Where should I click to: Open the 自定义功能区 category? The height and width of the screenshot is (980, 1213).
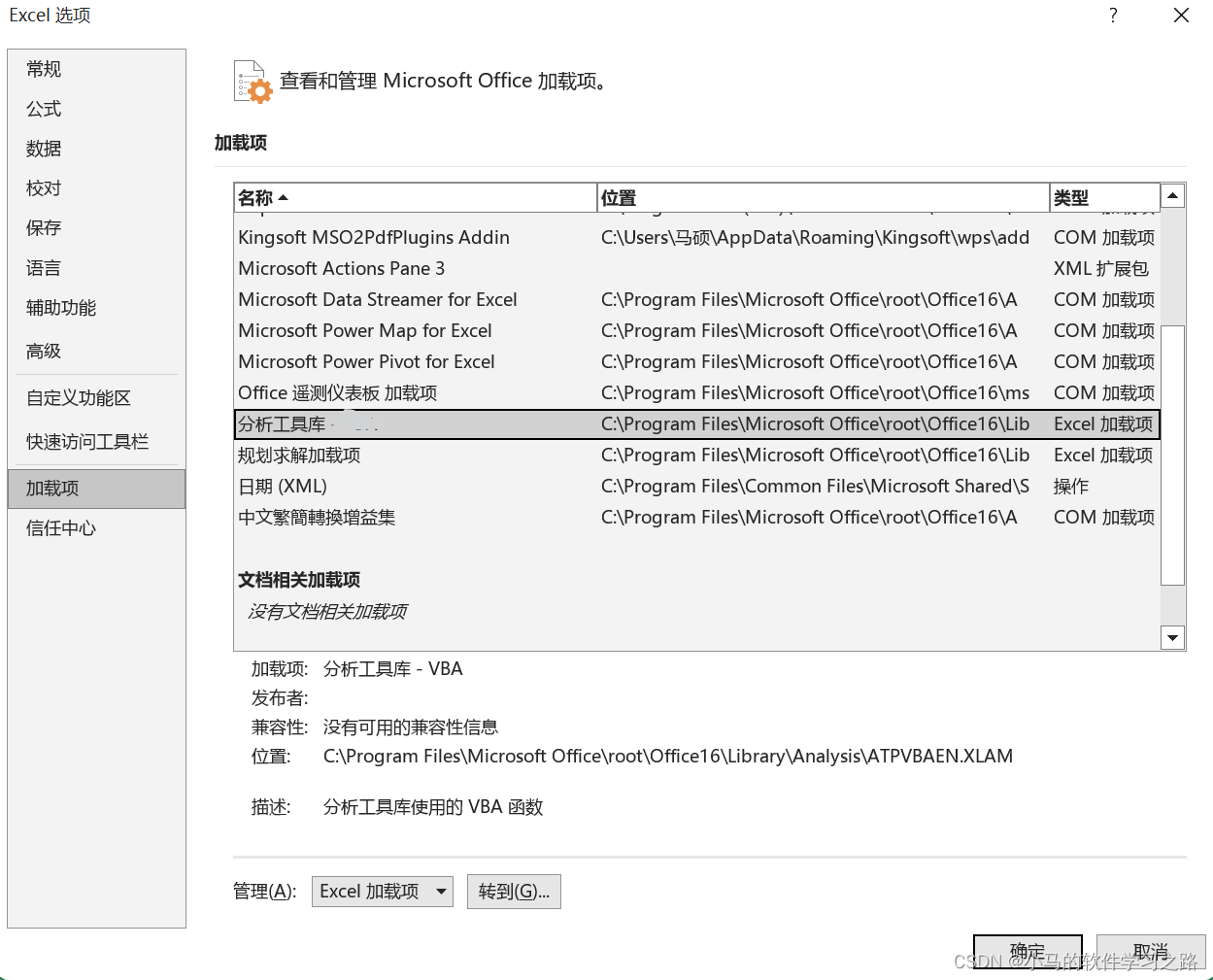(96, 398)
